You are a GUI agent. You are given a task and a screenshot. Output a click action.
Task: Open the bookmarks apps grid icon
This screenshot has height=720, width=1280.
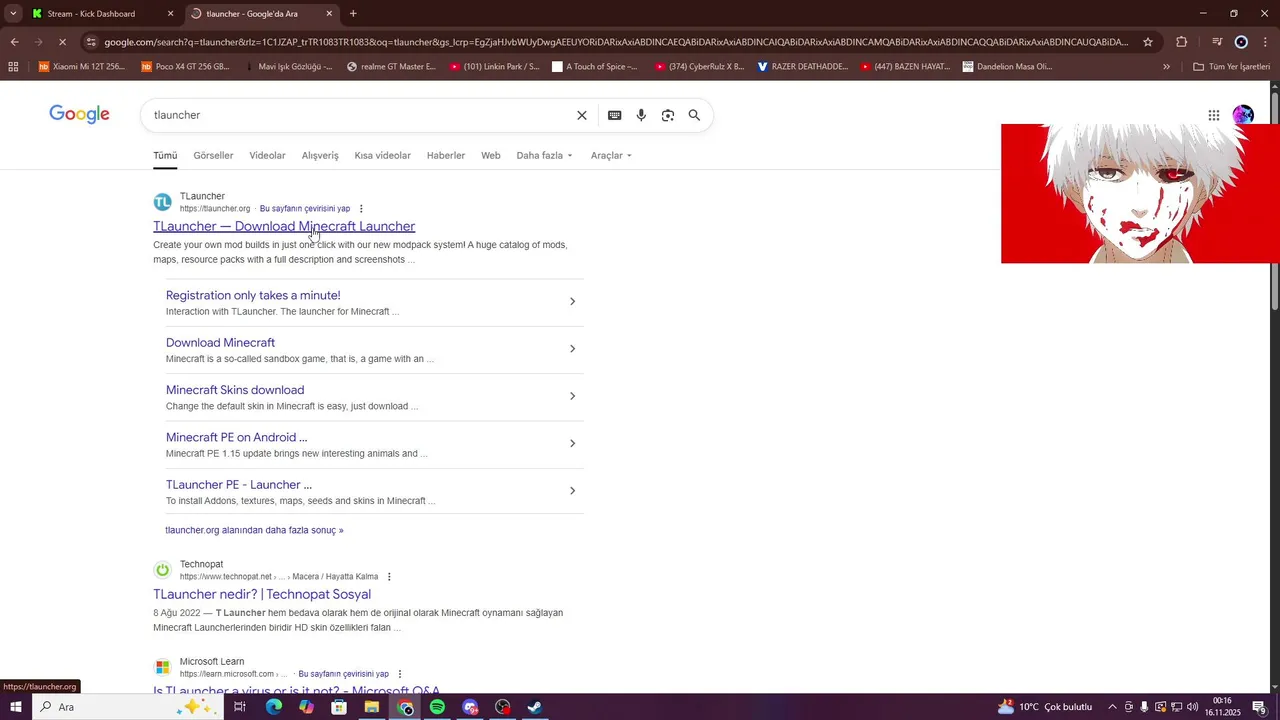tap(13, 67)
